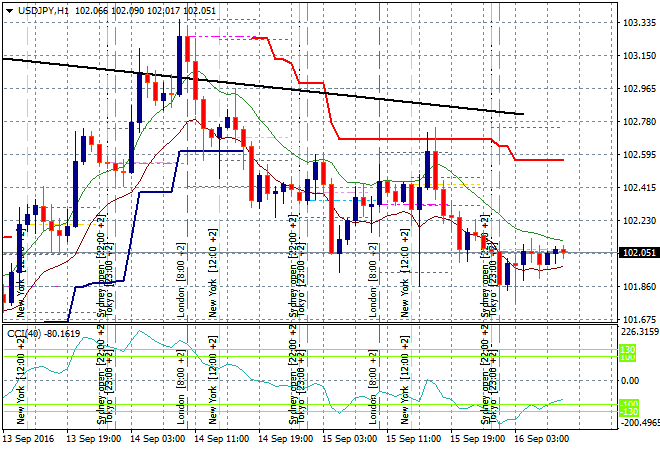Select the 102.595 price axis label
660x450 pixels.
click(639, 154)
